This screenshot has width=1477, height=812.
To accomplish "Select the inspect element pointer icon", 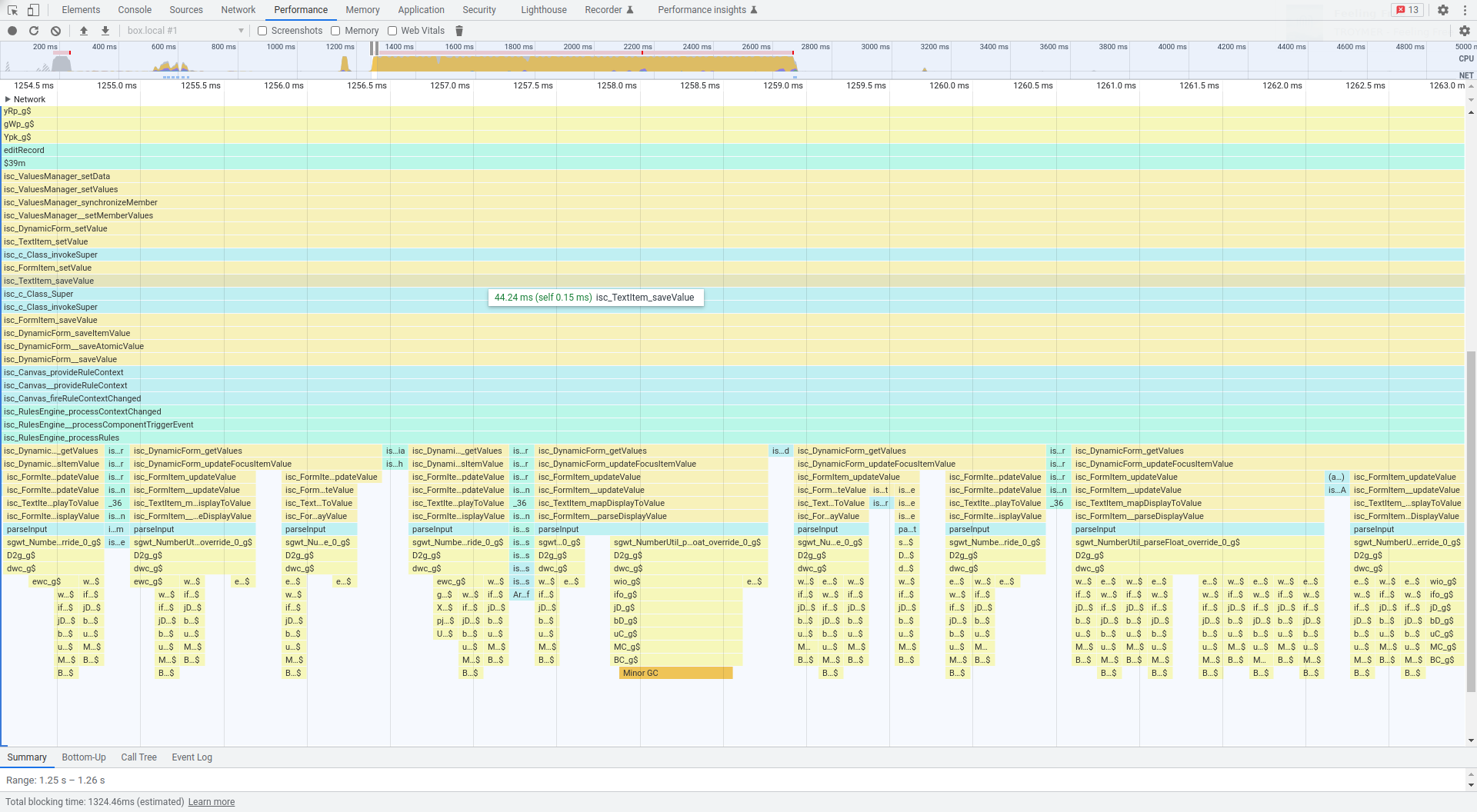I will 12,10.
